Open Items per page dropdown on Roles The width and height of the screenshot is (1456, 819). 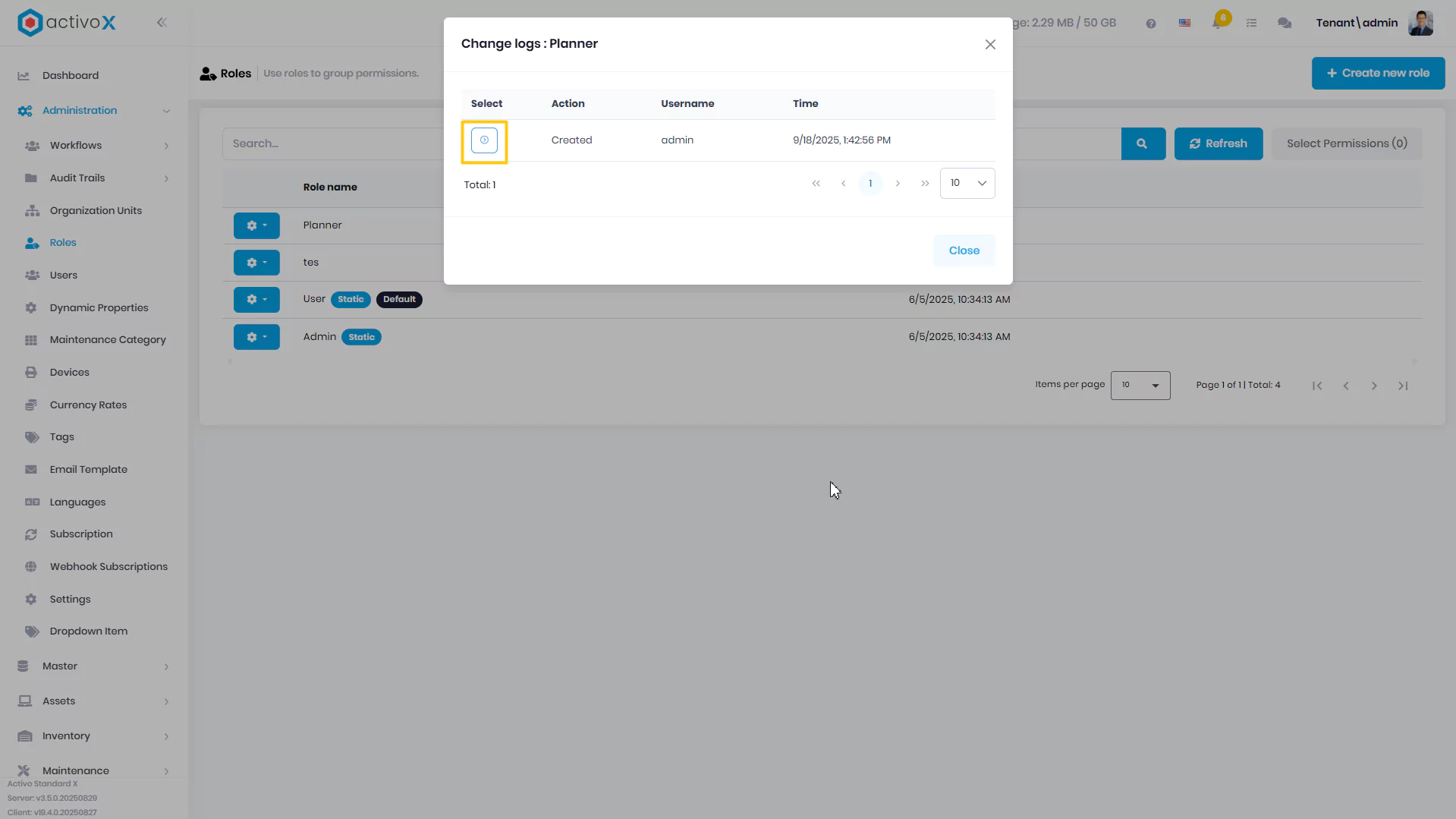[x=1140, y=386]
